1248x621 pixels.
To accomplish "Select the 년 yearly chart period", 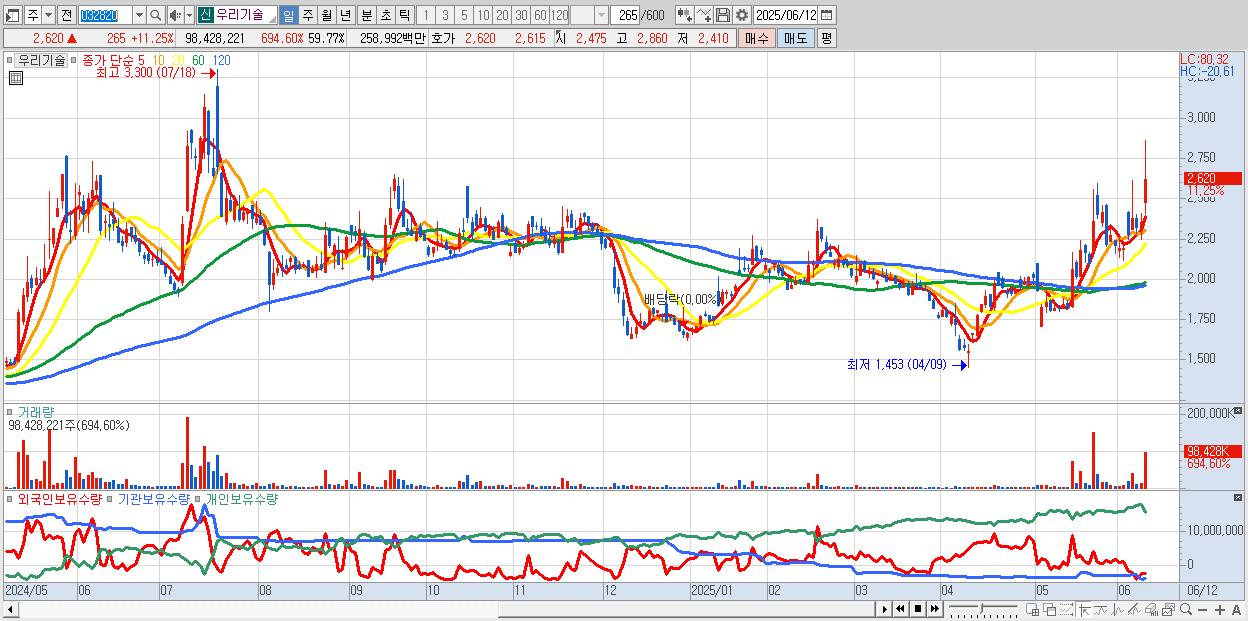I will tap(345, 15).
